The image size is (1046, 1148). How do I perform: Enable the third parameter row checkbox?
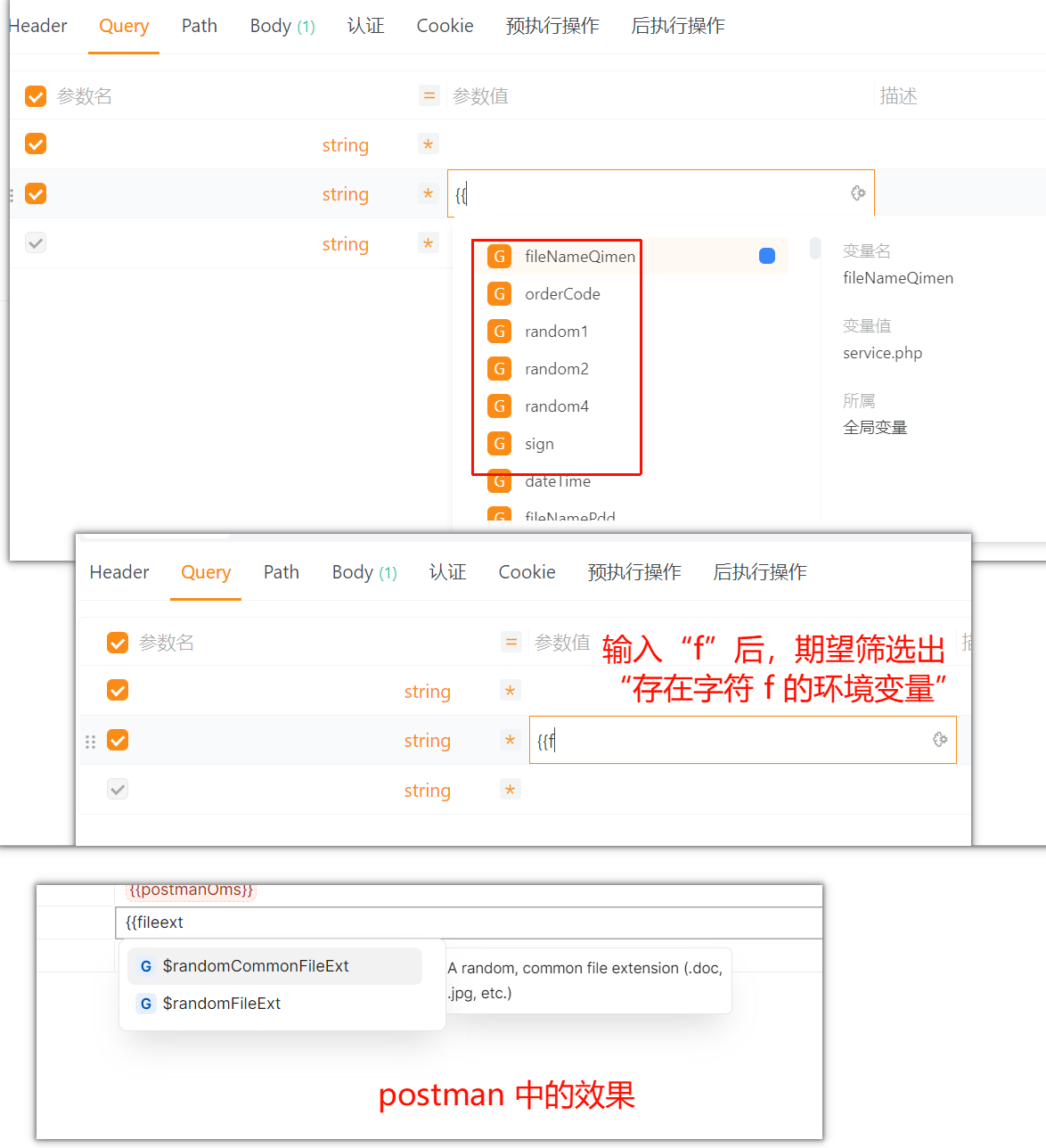36,242
